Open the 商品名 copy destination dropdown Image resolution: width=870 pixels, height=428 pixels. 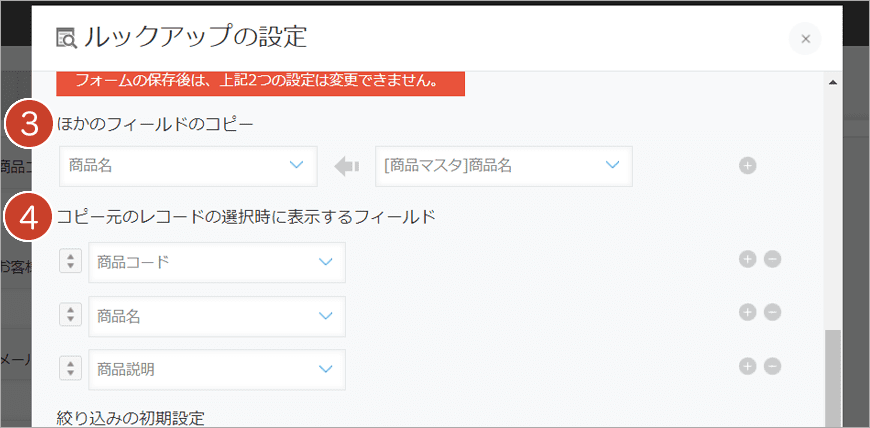click(188, 166)
